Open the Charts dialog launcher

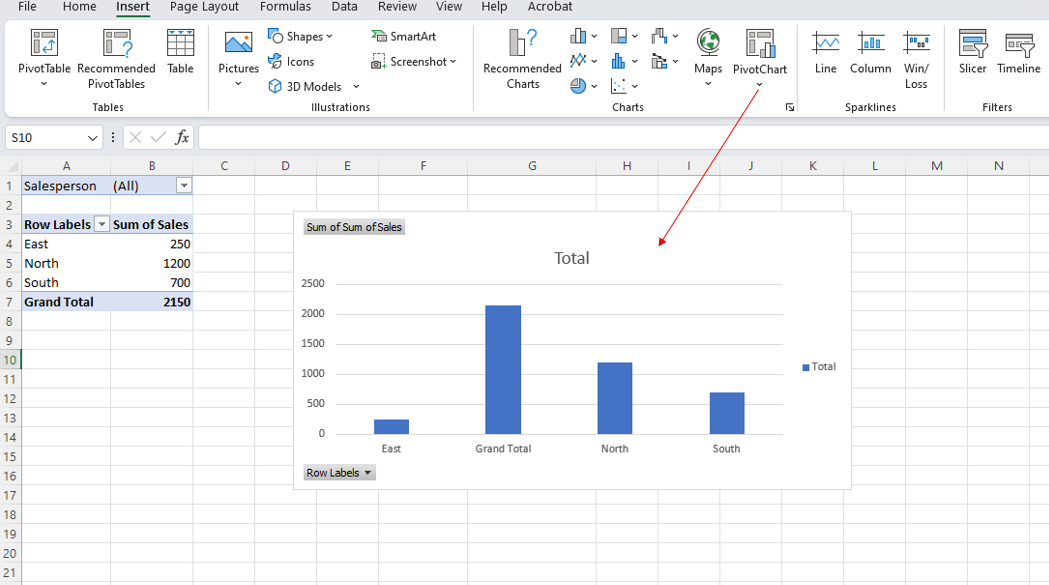[789, 107]
